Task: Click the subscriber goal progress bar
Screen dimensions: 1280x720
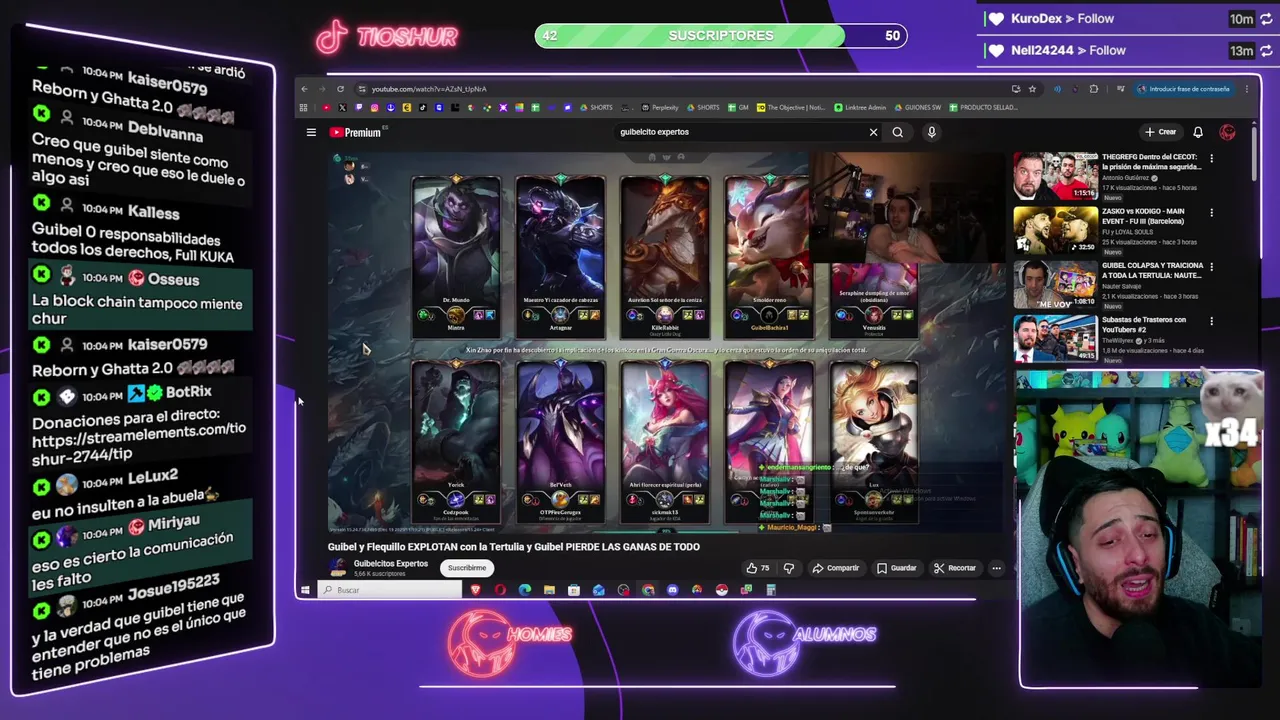Action: click(x=721, y=35)
